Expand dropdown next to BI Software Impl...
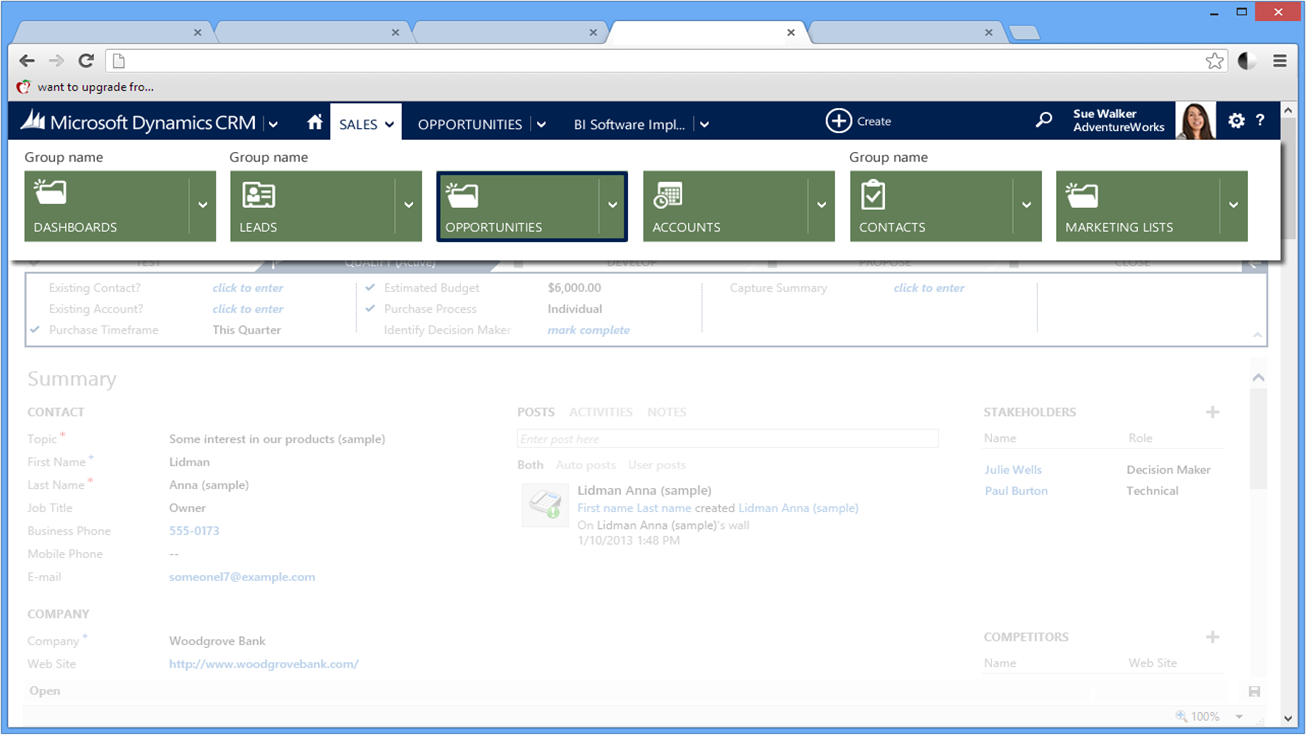 click(704, 125)
